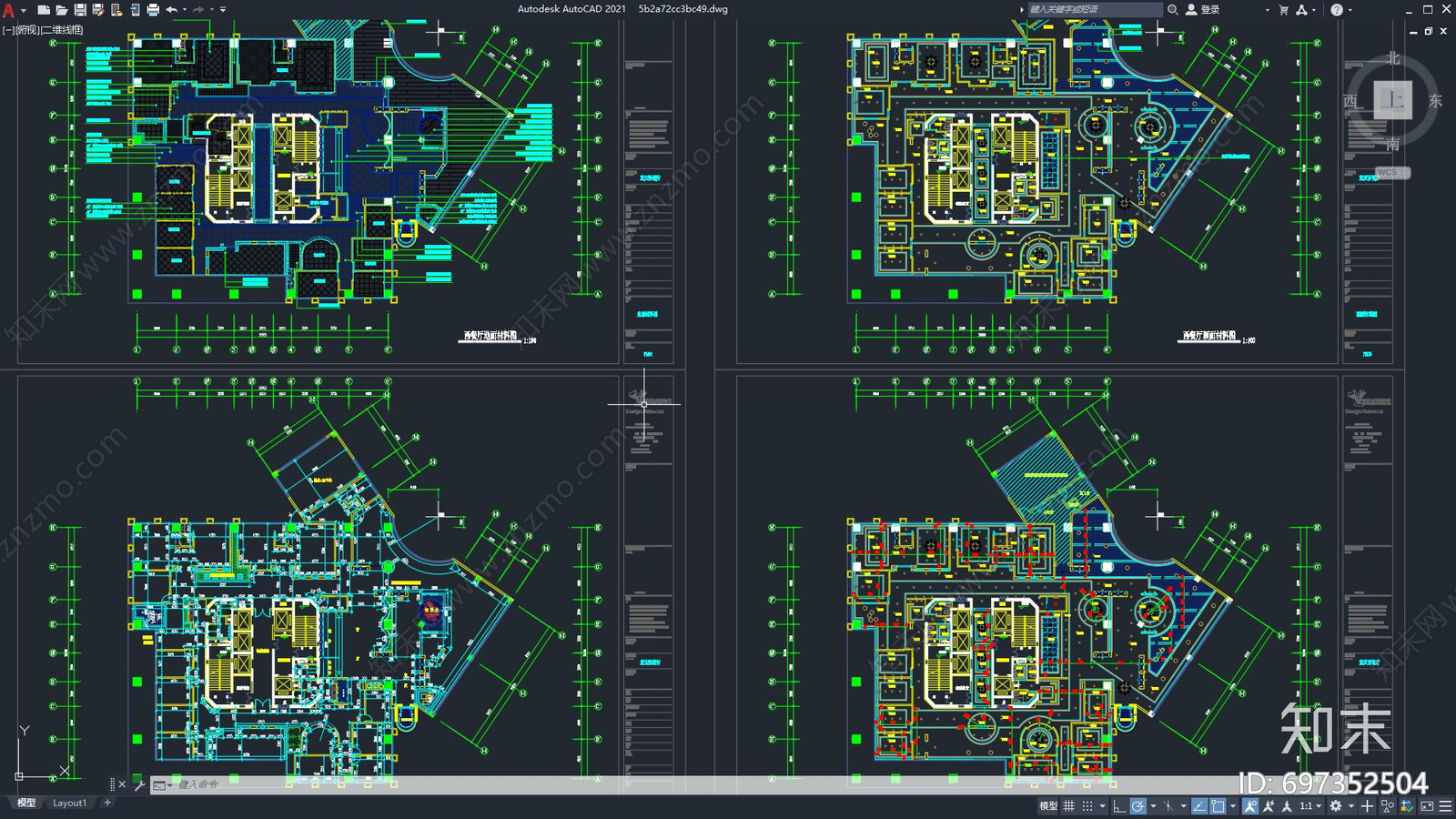
Task: Save the drawing with the floppy icon
Action: coord(80,10)
